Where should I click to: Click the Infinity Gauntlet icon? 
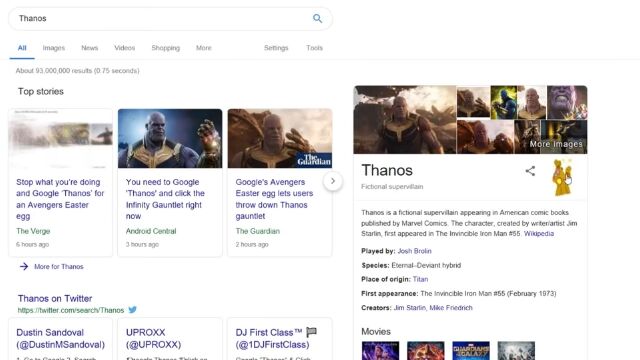(562, 177)
